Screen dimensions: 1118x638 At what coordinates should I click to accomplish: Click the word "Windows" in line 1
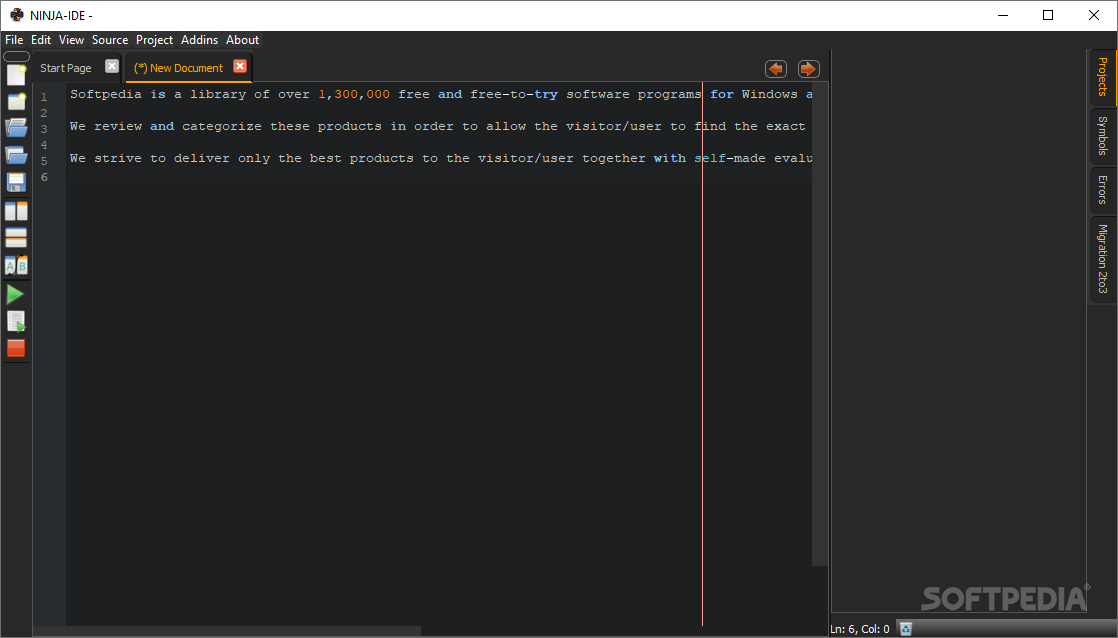coord(769,94)
